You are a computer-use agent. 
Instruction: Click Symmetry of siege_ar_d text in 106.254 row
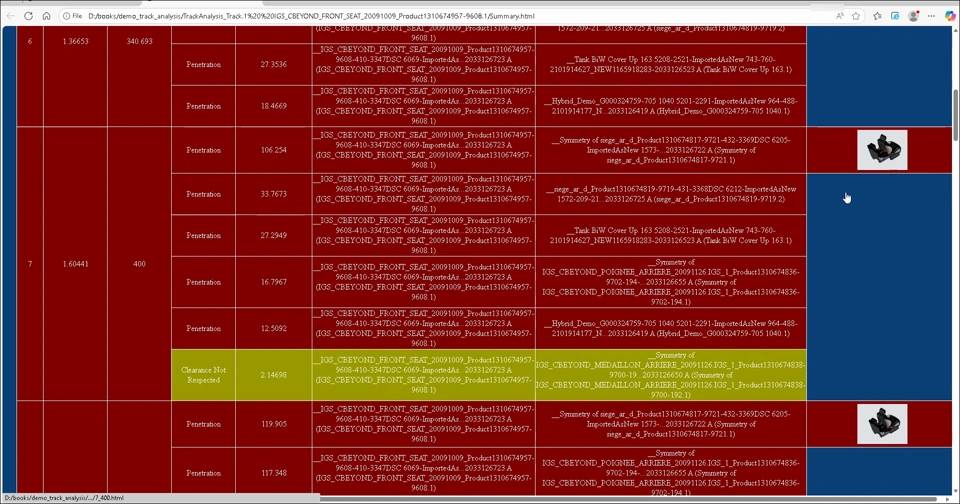pyautogui.click(x=670, y=150)
